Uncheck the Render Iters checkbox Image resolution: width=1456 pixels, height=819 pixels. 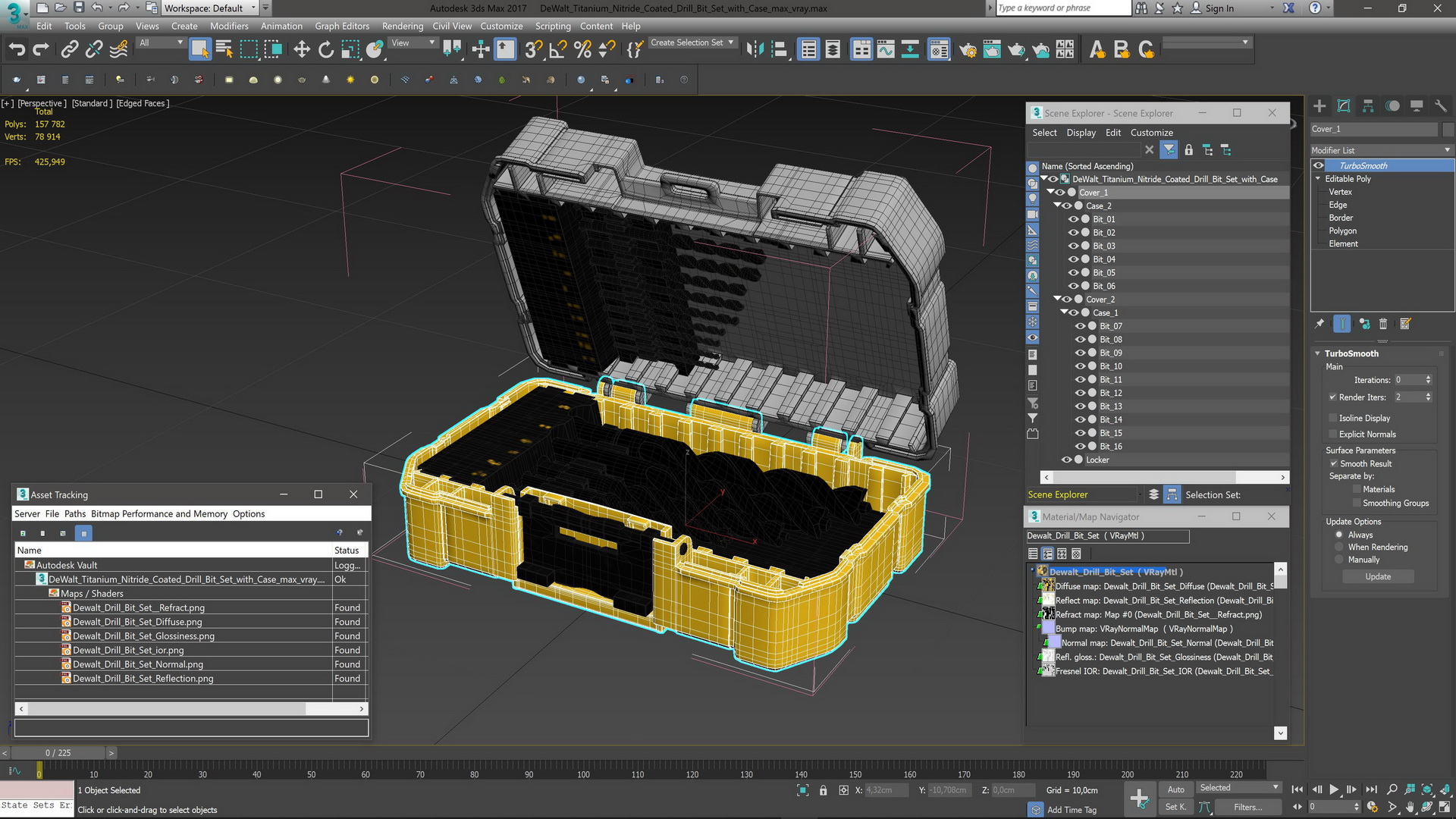(1333, 397)
